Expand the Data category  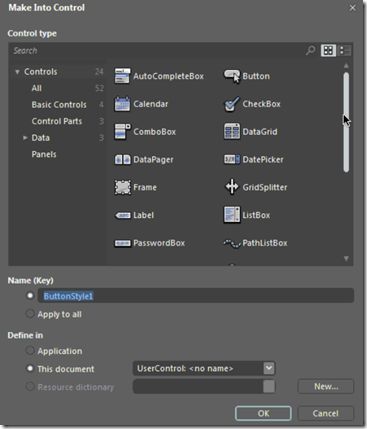click(x=25, y=137)
